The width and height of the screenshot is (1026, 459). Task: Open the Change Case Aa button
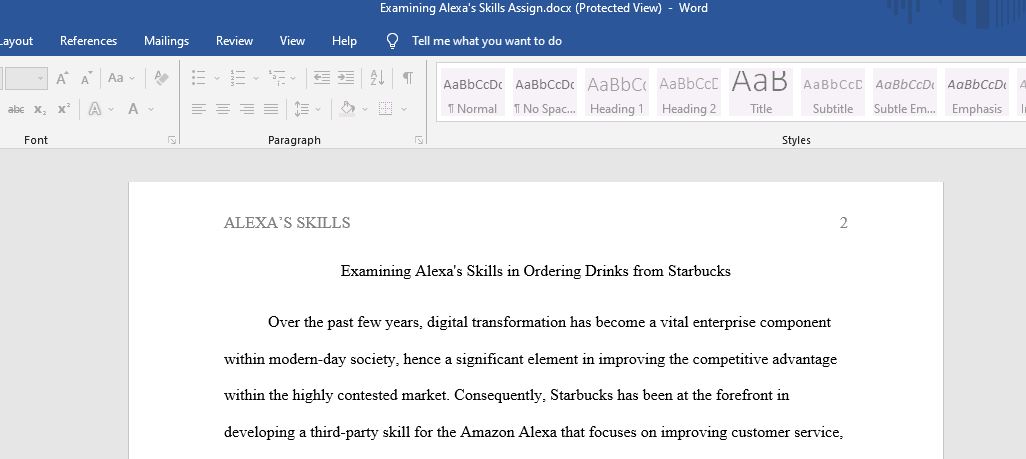116,78
